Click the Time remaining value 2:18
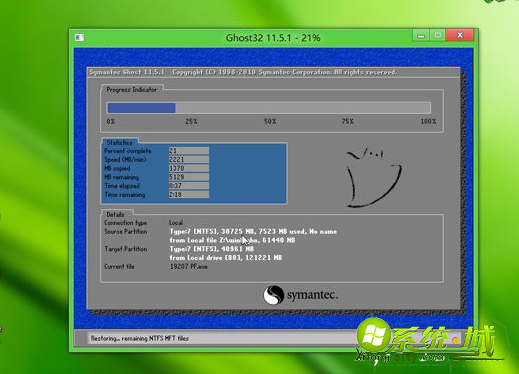Viewport: 519px width, 374px height. 189,194
